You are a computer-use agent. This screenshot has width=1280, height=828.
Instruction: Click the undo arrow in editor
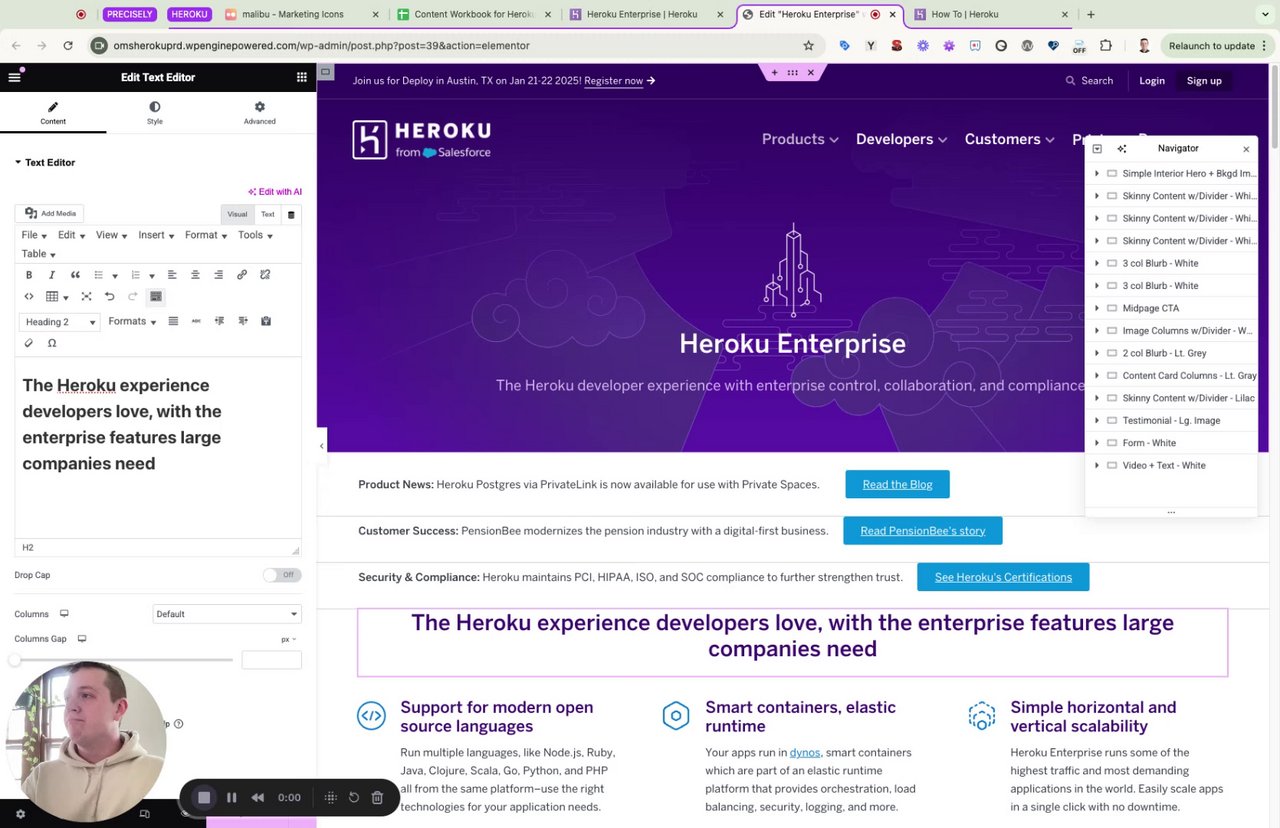pyautogui.click(x=109, y=297)
